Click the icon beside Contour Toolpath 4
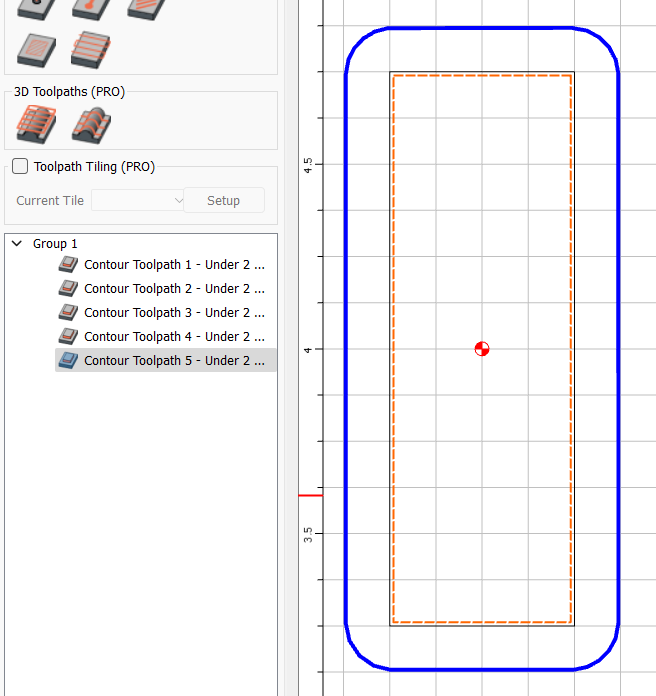Viewport: 656px width, 696px height. click(x=68, y=336)
